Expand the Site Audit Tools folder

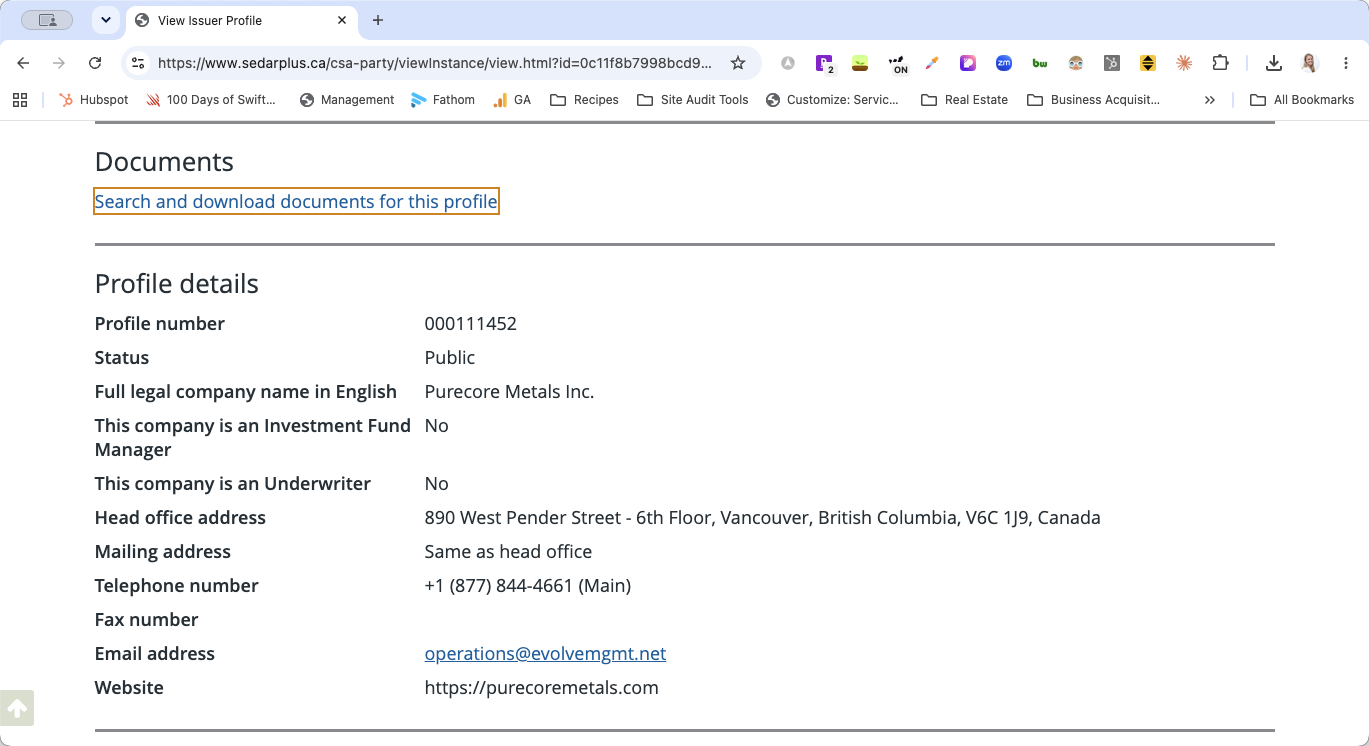tap(692, 100)
